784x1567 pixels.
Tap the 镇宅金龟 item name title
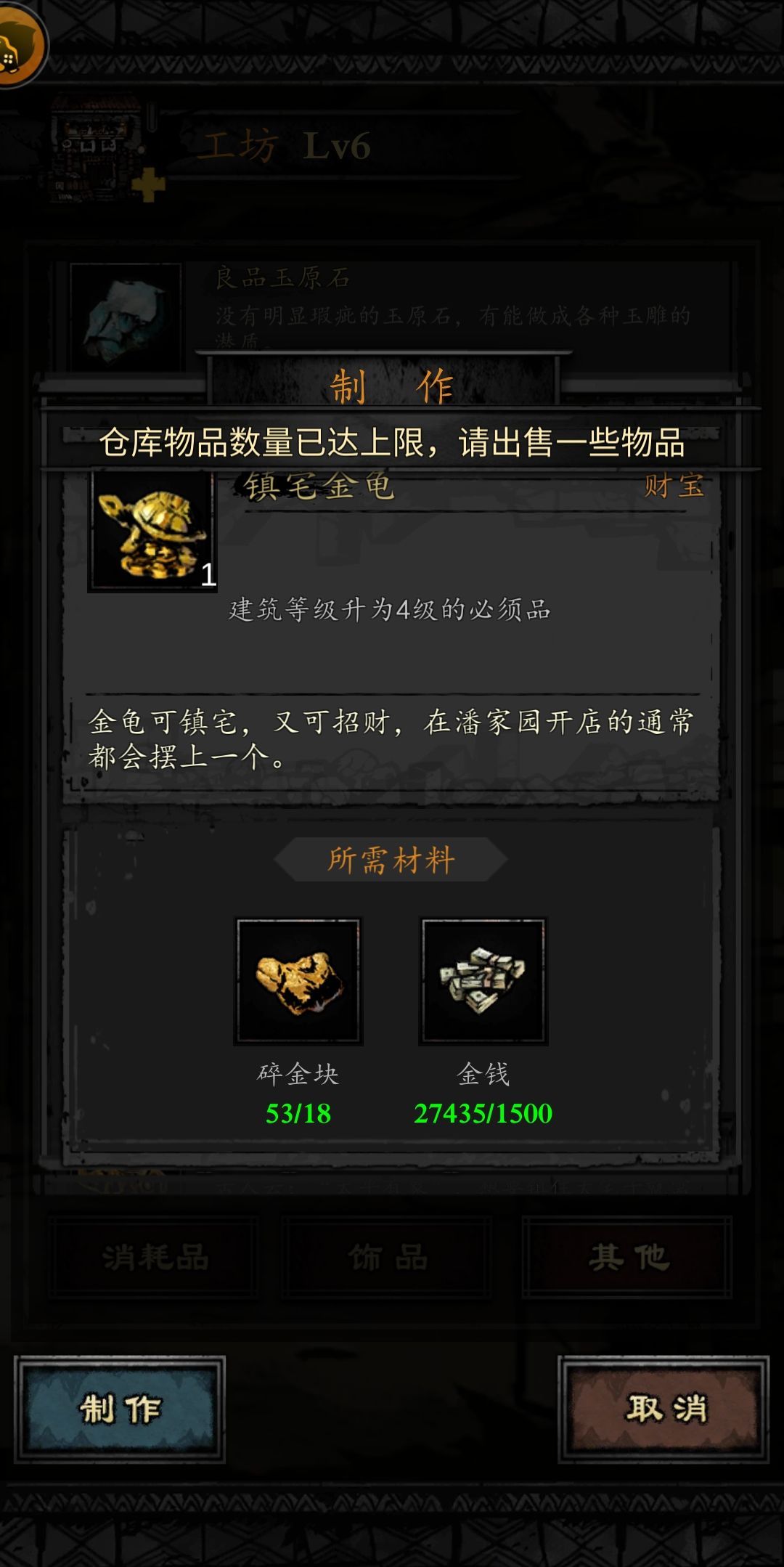[x=319, y=486]
